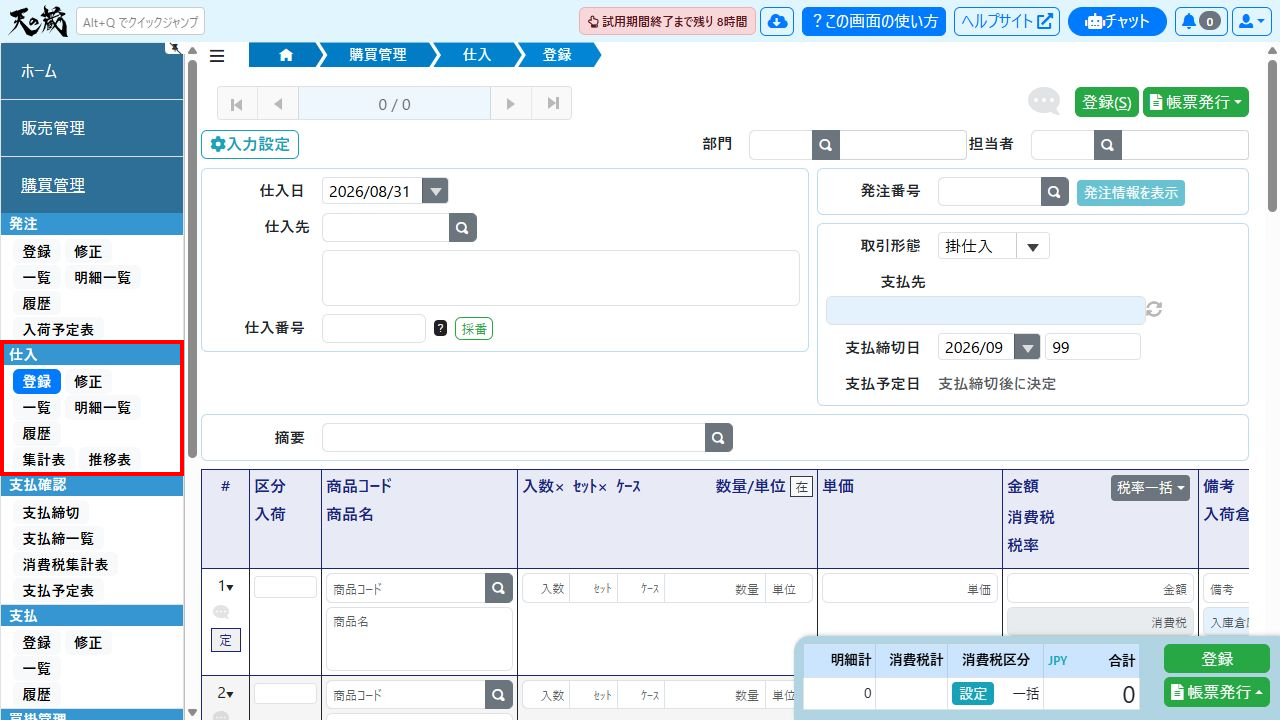Open 販売管理 in the sidebar
Screen dimensions: 1280x720
tap(92, 128)
